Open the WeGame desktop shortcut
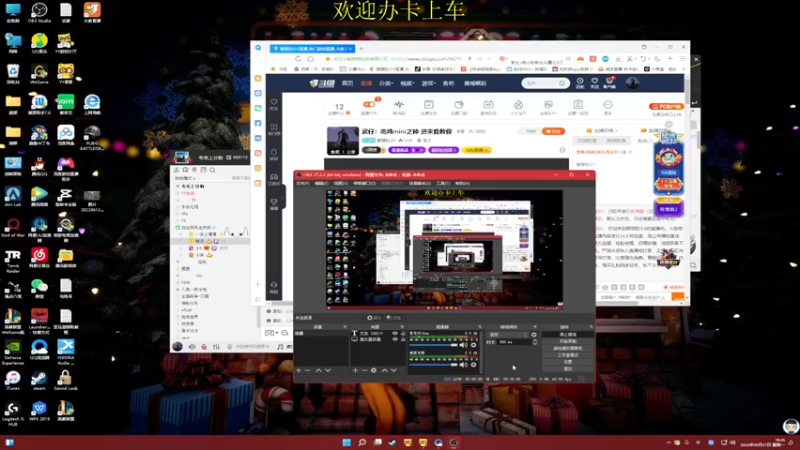Viewport: 800px width, 450px height. click(39, 73)
